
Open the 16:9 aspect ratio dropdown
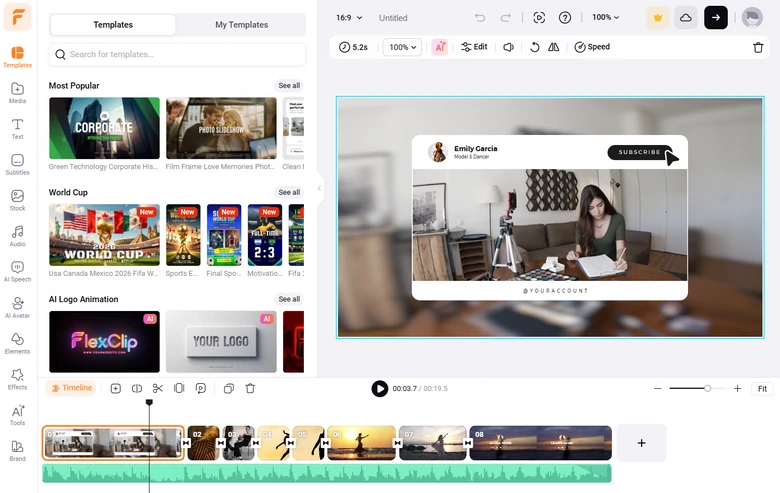pos(349,18)
